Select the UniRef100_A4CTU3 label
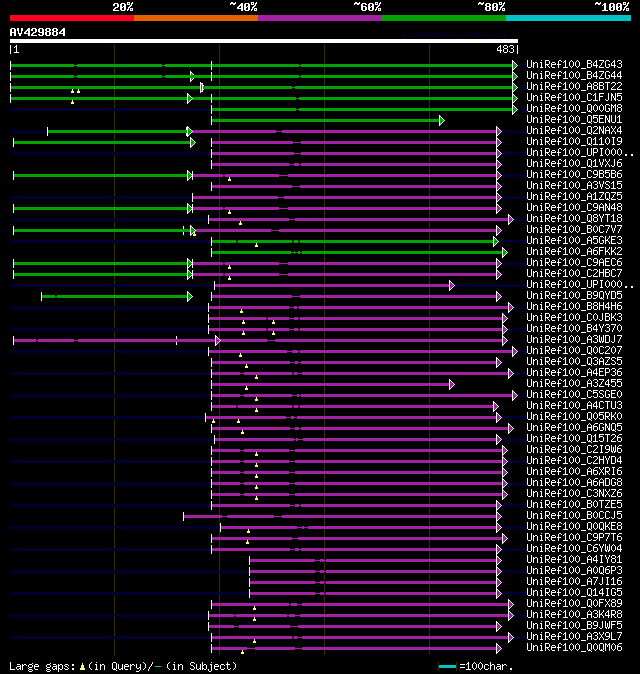640x674 pixels. 574,405
